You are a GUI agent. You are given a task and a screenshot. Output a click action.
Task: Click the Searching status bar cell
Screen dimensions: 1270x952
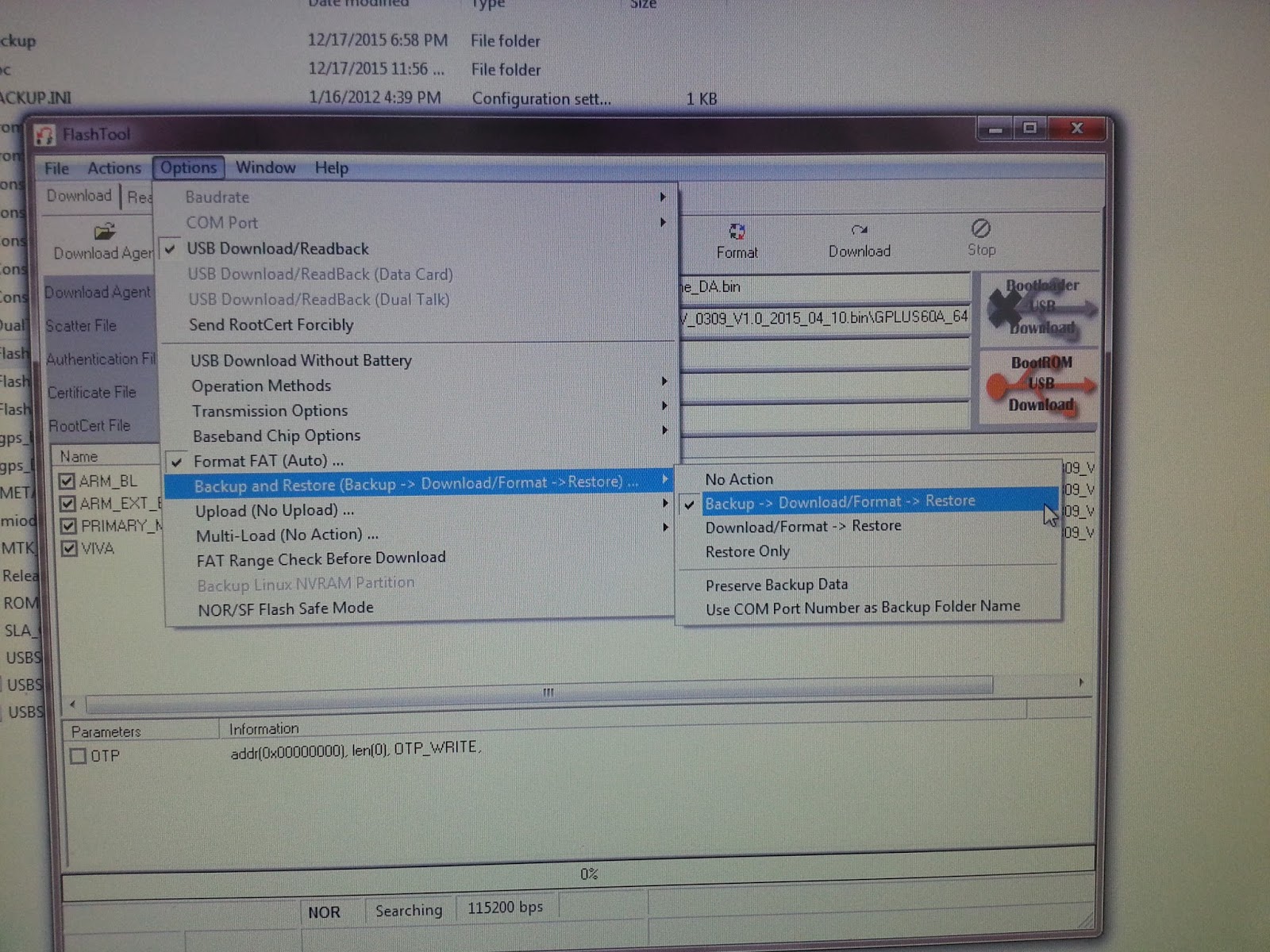click(x=409, y=910)
